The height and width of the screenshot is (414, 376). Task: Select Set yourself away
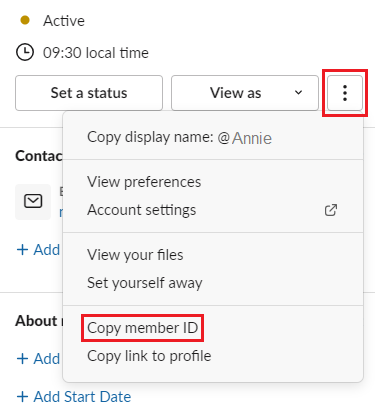[213, 283]
